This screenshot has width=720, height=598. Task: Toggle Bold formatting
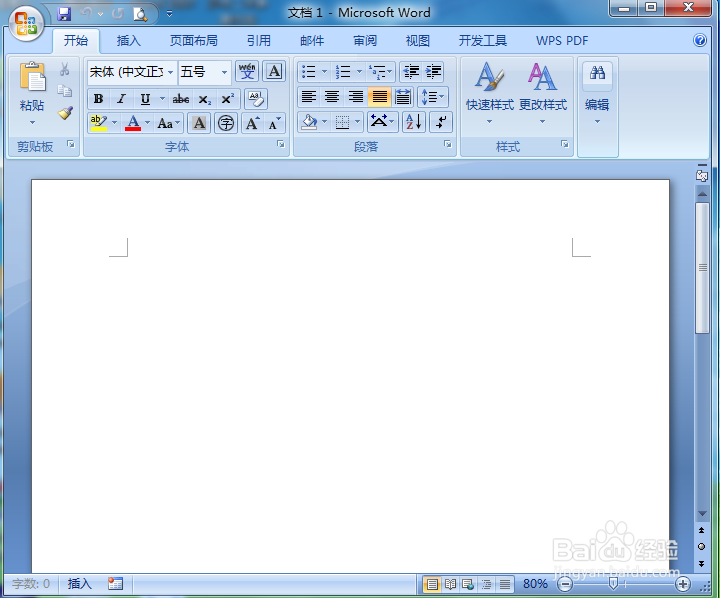pyautogui.click(x=98, y=99)
